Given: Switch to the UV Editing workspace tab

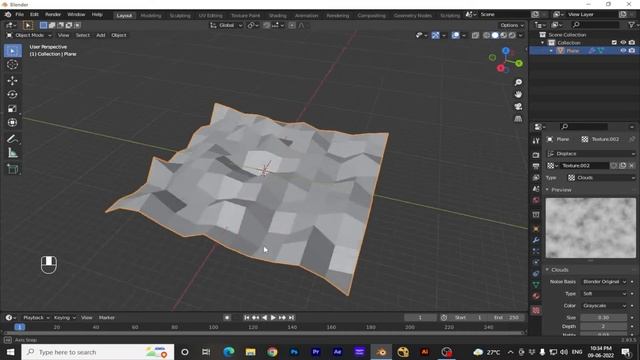Looking at the screenshot, I should click(x=211, y=16).
